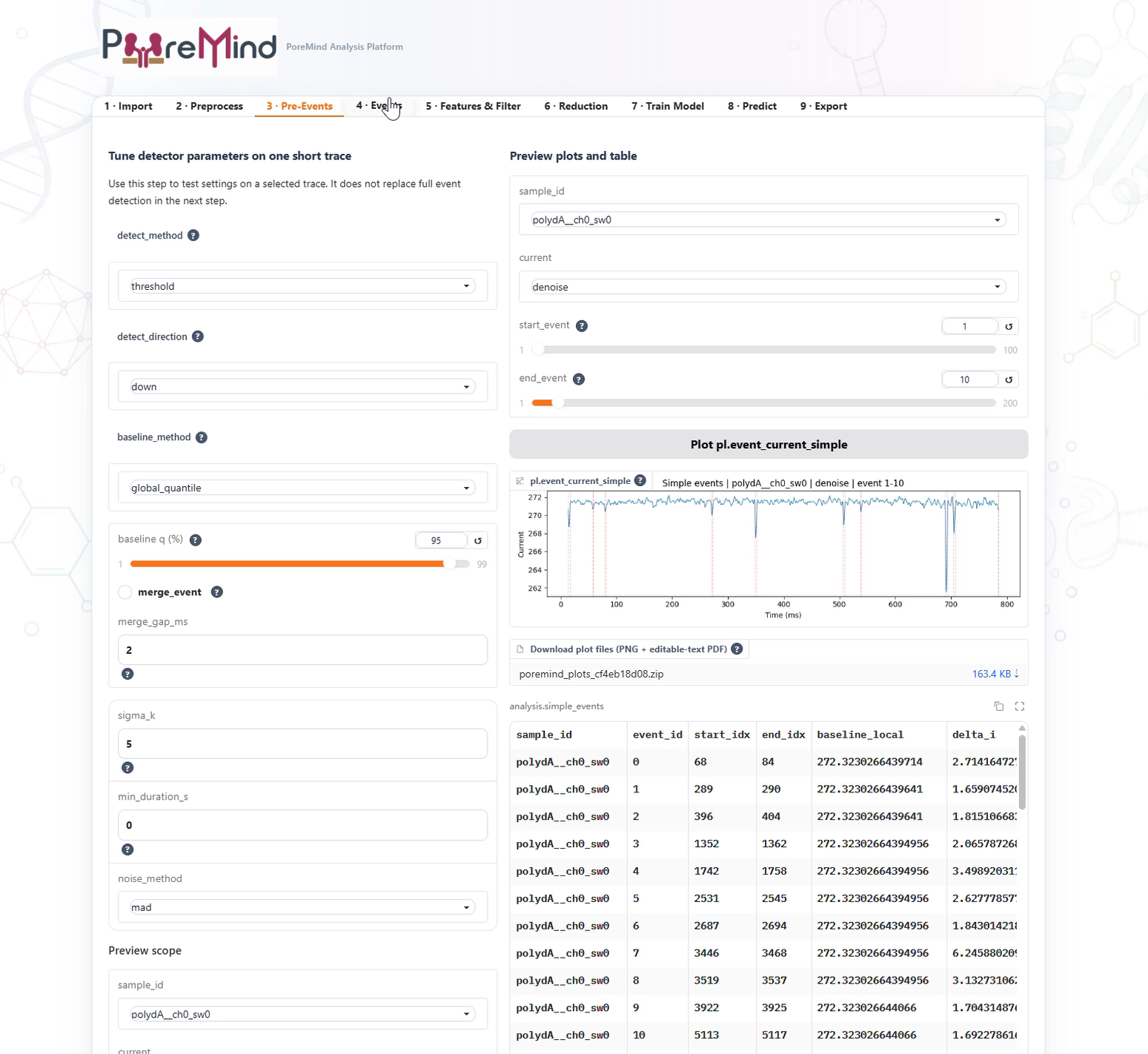
Task: Open the noise_method dropdown
Action: click(302, 907)
